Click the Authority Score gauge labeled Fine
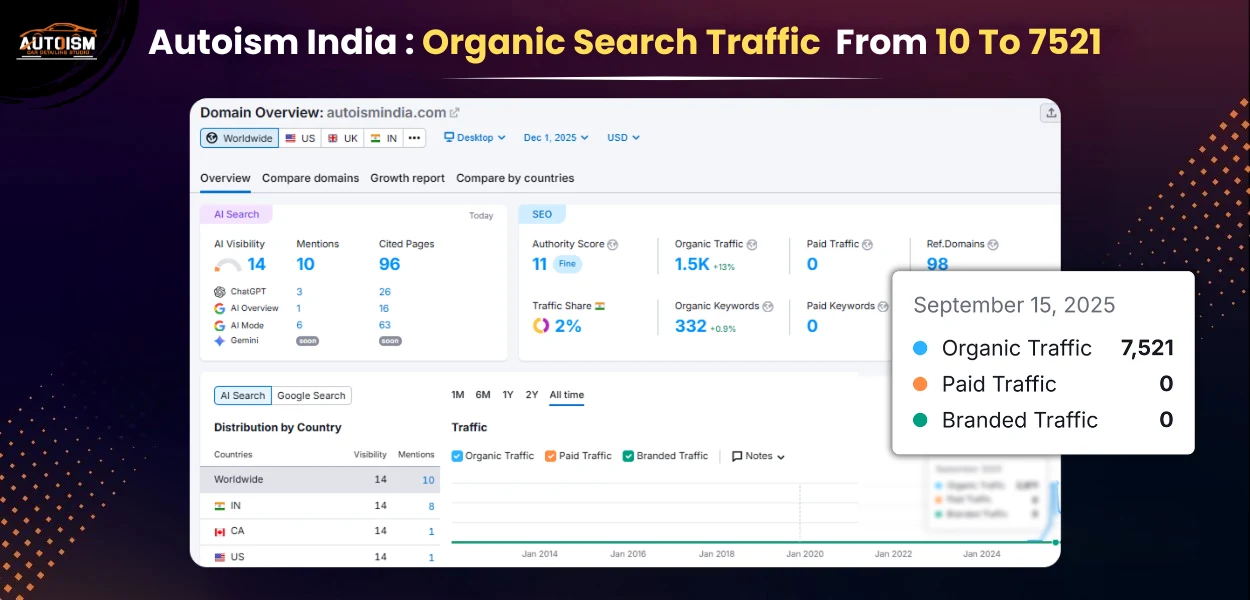The height and width of the screenshot is (600, 1250). 567,264
